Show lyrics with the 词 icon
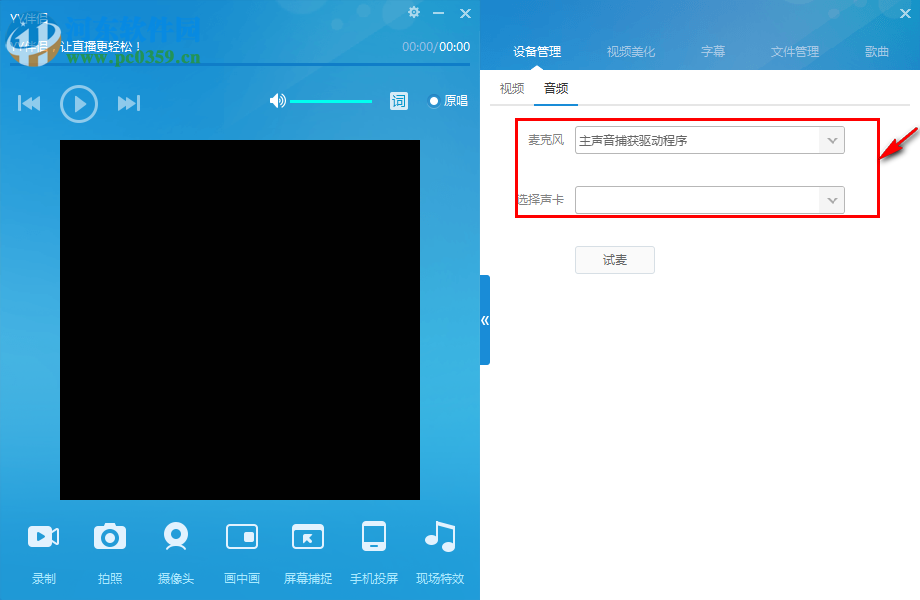Image resolution: width=920 pixels, height=600 pixels. coord(399,101)
